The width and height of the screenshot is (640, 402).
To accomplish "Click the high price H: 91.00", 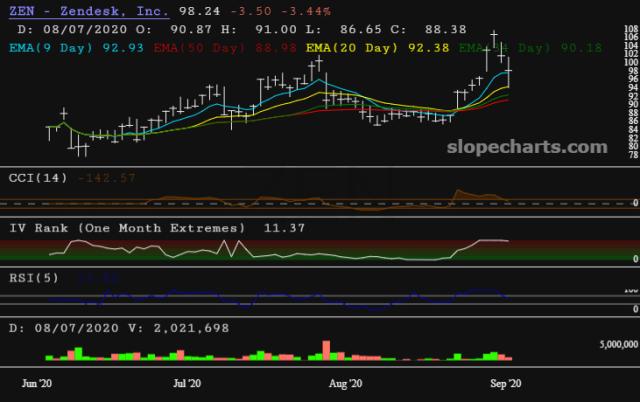I will tap(259, 29).
